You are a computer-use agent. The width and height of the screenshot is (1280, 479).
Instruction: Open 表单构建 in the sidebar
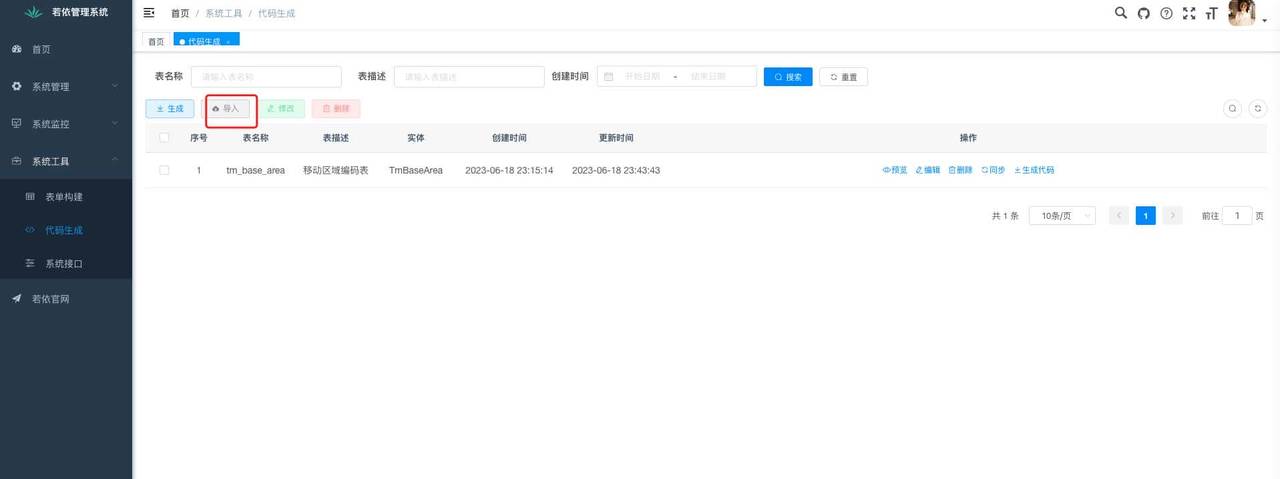pyautogui.click(x=66, y=196)
